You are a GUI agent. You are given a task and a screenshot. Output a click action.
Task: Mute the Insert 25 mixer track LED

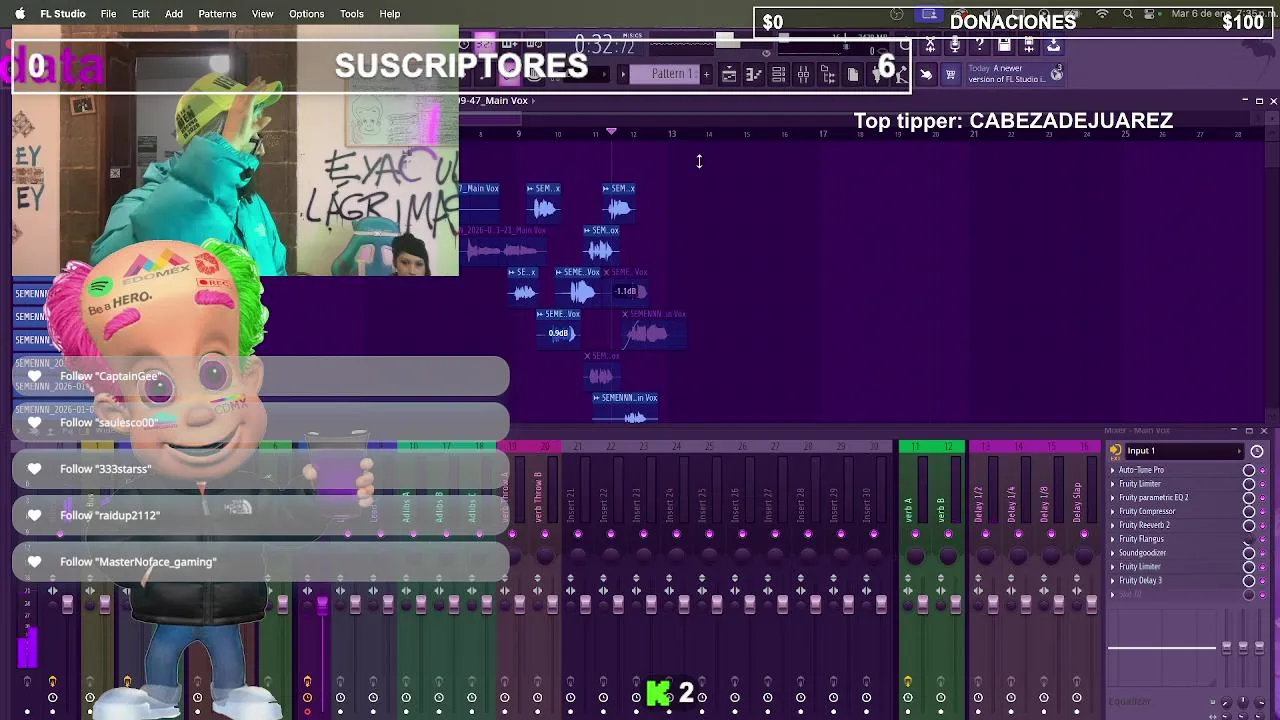click(709, 535)
